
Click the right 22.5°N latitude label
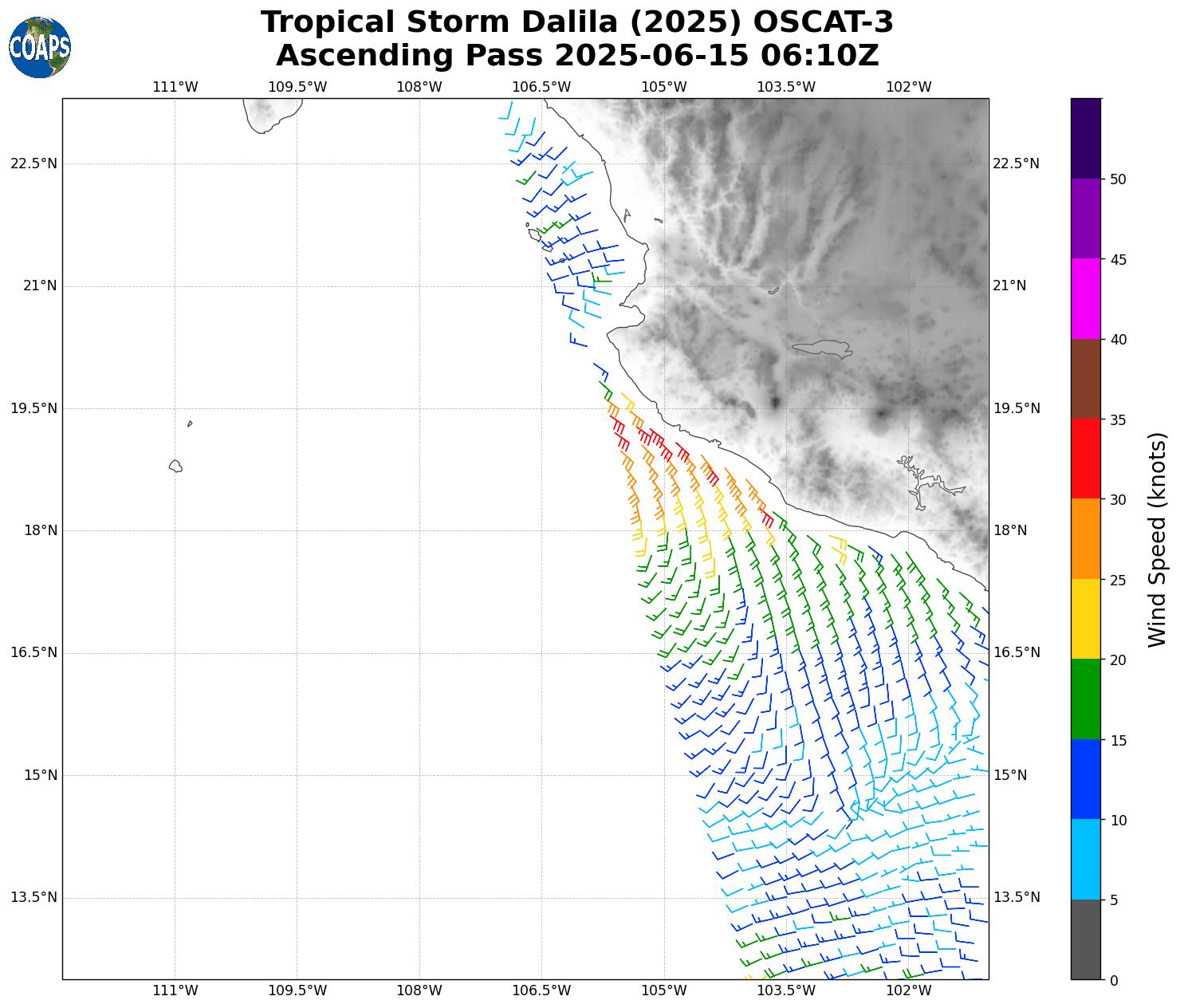[x=1016, y=163]
